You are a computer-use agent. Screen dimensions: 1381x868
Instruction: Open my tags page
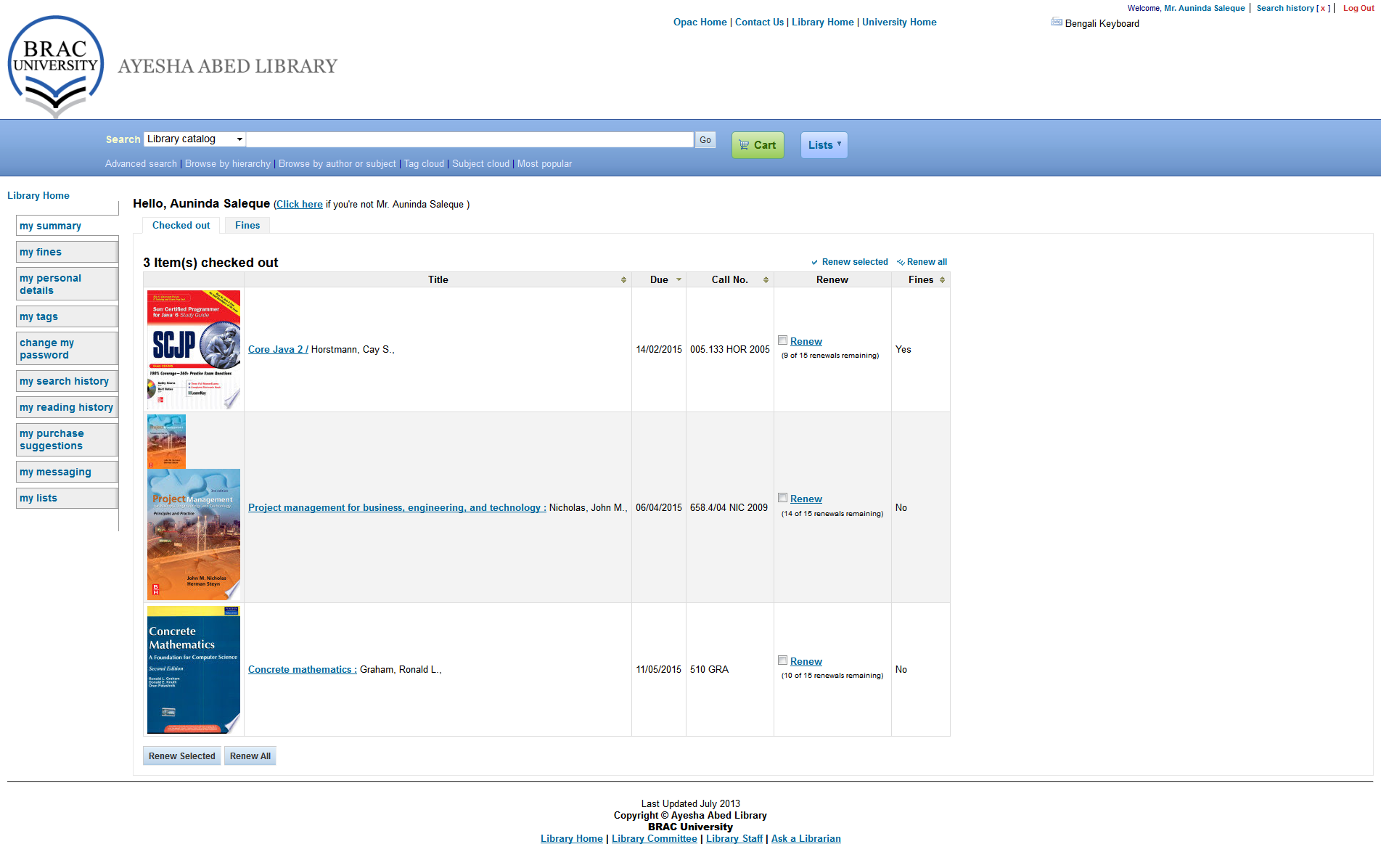coord(67,316)
